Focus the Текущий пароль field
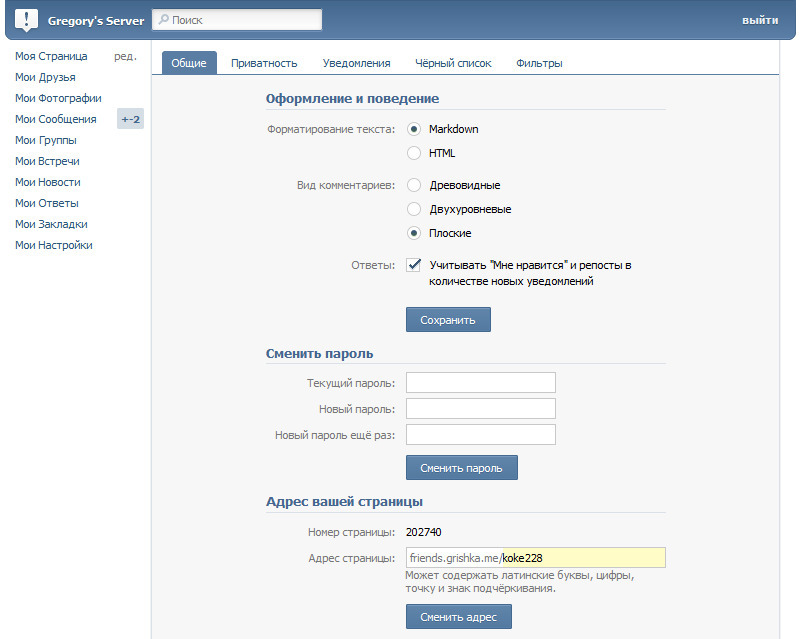Viewport: 801px width, 639px height. tap(481, 383)
